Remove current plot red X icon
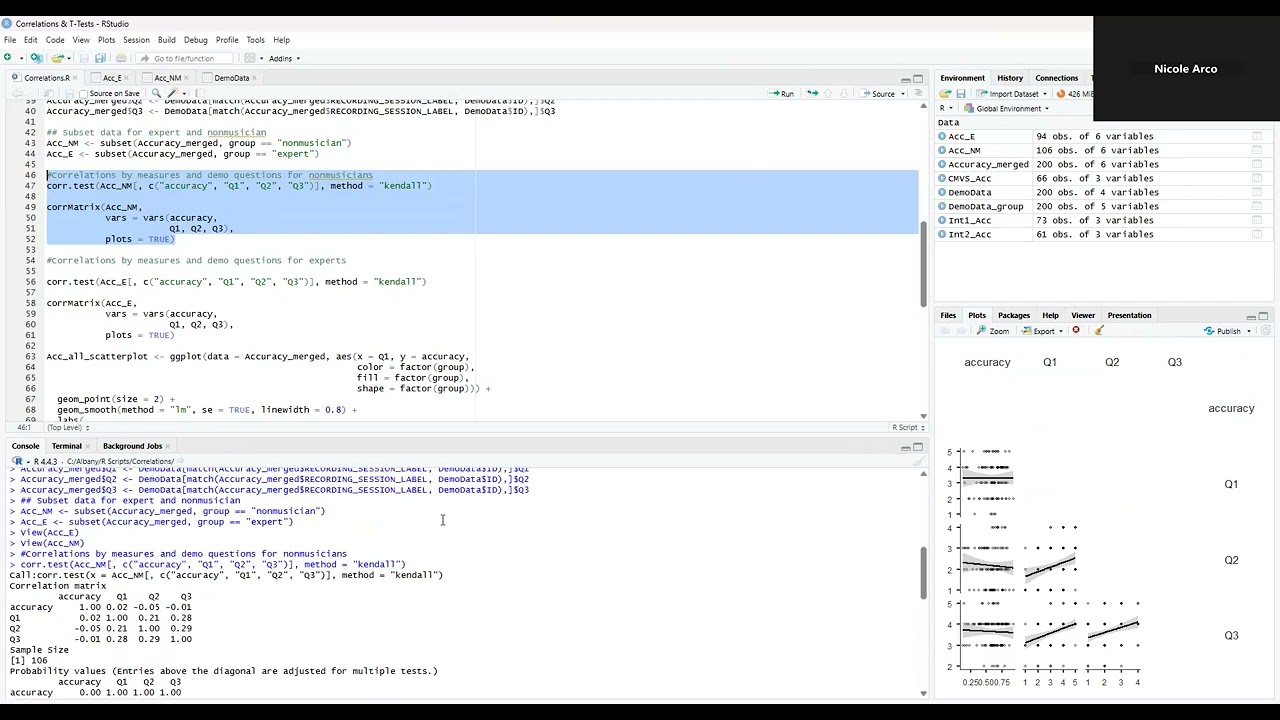Screen dimensions: 1280x720 click(x=1076, y=331)
